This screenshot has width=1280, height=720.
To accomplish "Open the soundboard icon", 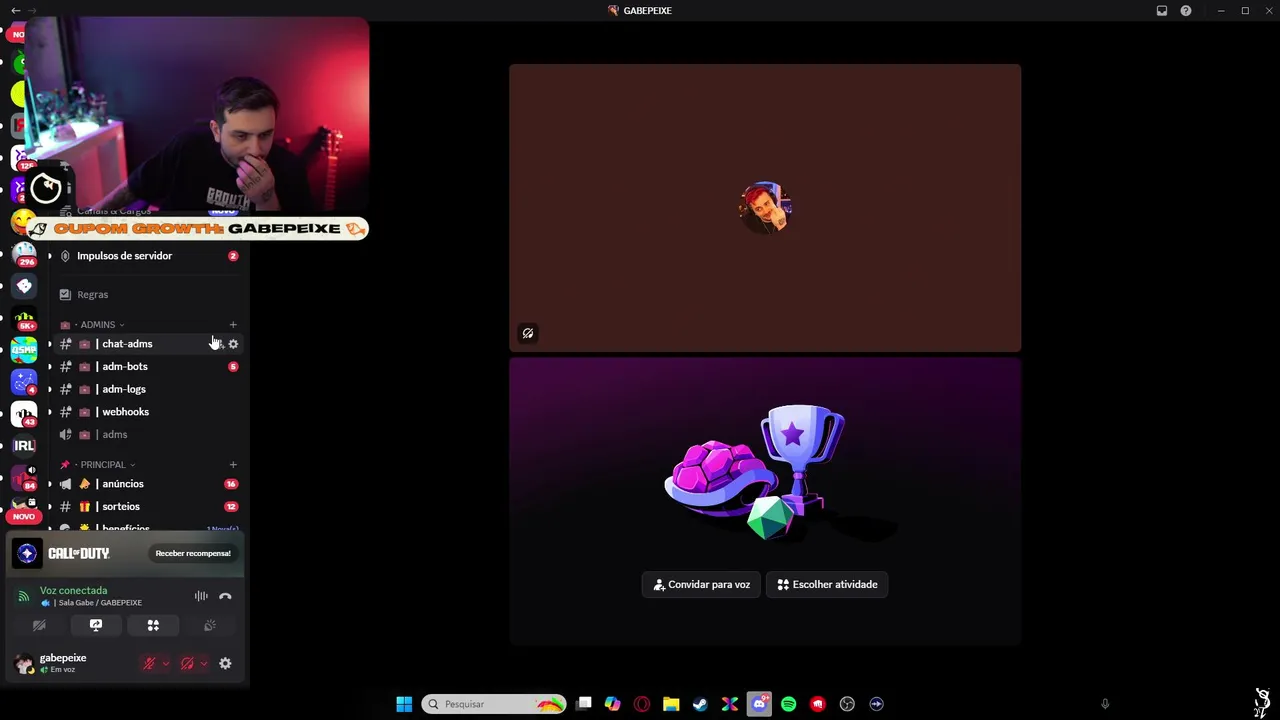I will pyautogui.click(x=210, y=625).
